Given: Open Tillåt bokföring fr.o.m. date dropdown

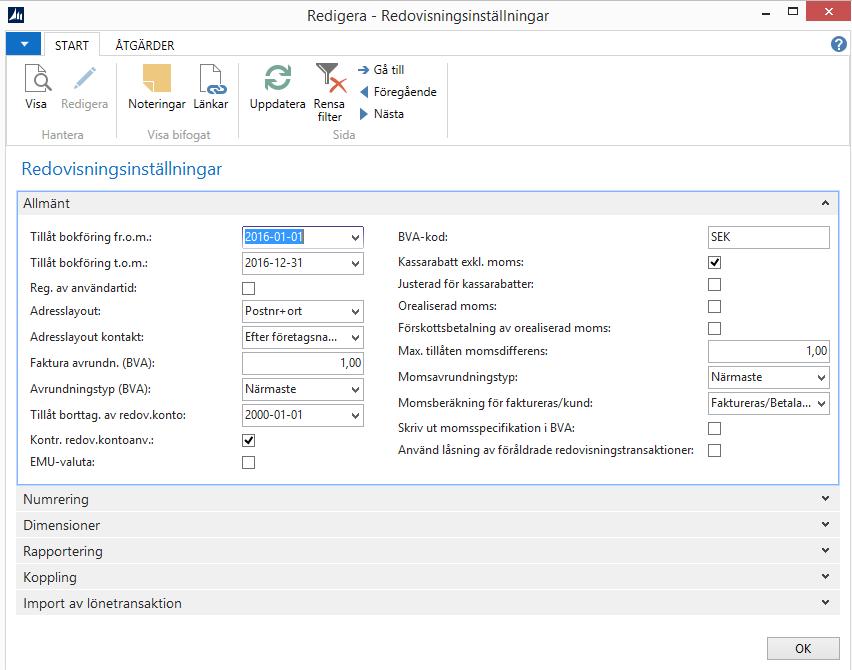Looking at the screenshot, I should point(355,237).
